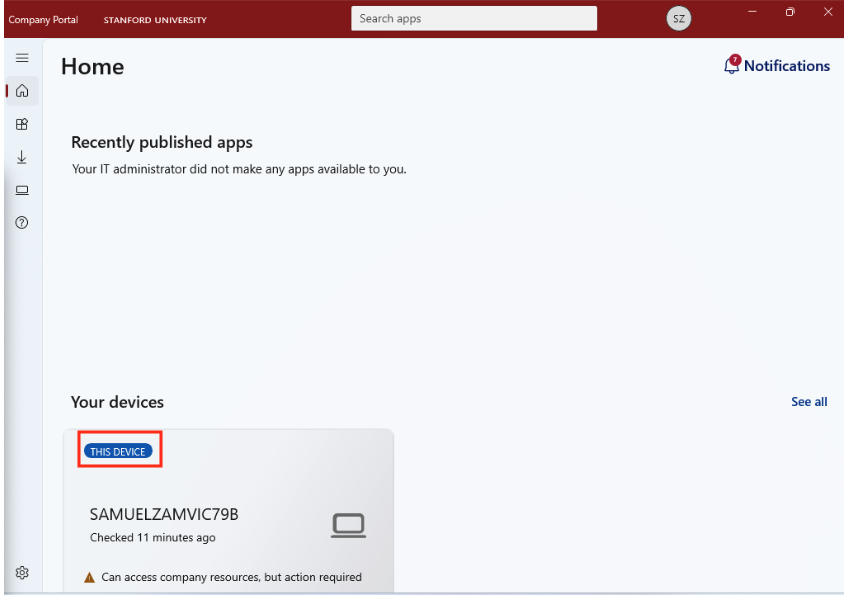Open Settings via the gear icon
This screenshot has height=595, width=847.
[x=21, y=572]
